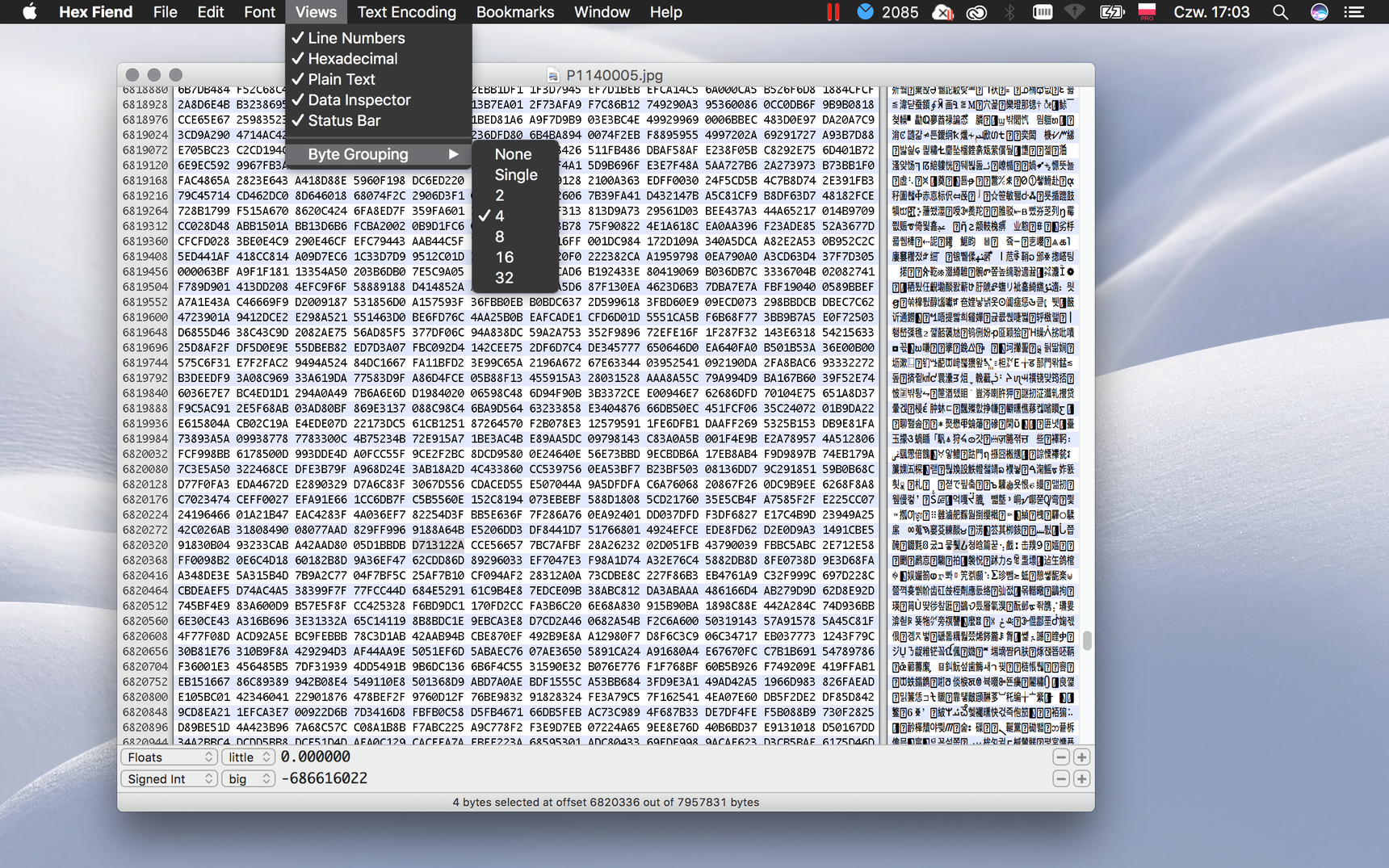Click the signed int value -686616022
The image size is (1389, 868).
tap(324, 778)
